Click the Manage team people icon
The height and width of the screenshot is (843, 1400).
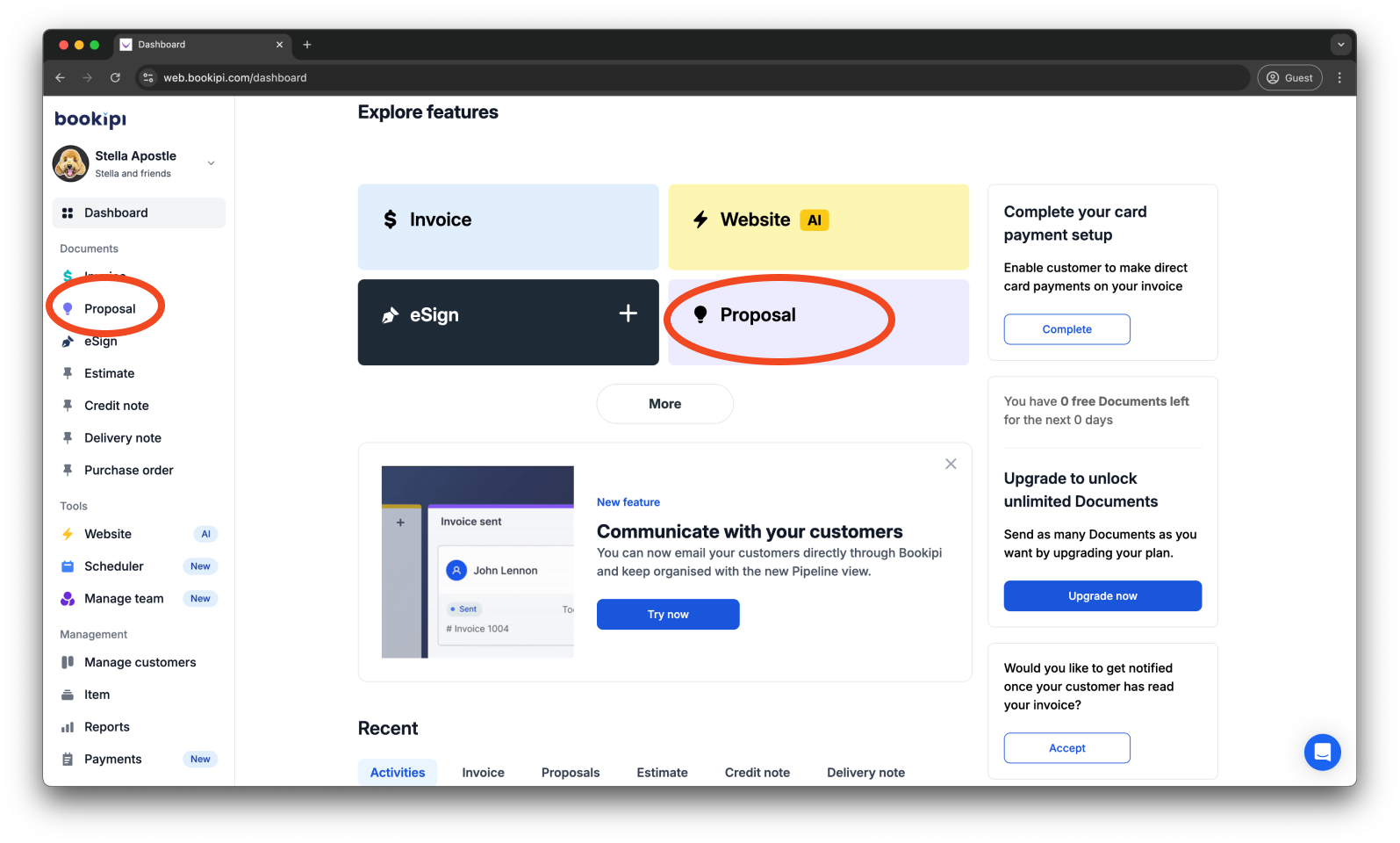tap(68, 599)
